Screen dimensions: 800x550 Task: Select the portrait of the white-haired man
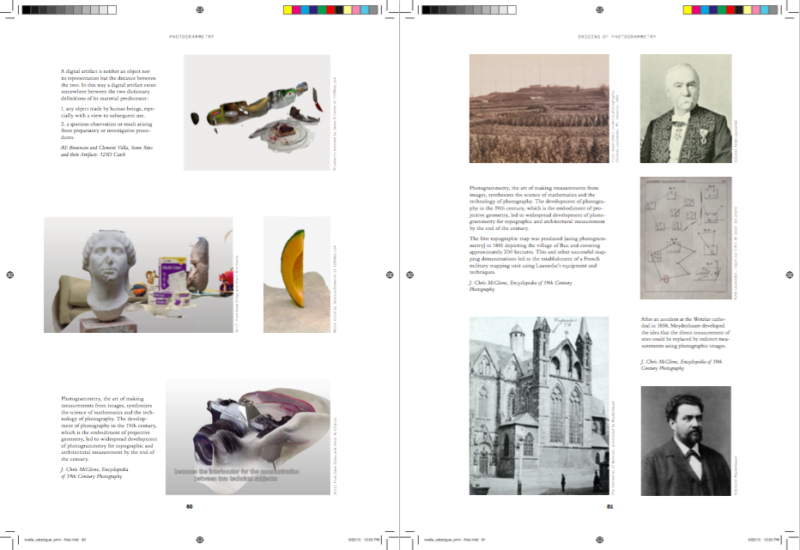point(686,109)
